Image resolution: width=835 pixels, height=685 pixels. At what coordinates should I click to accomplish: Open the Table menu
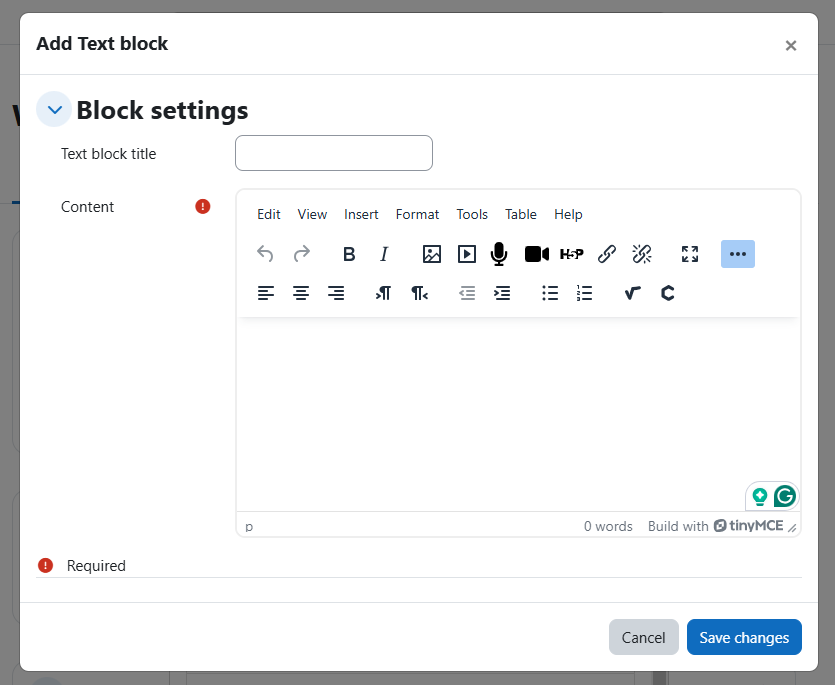click(x=520, y=214)
